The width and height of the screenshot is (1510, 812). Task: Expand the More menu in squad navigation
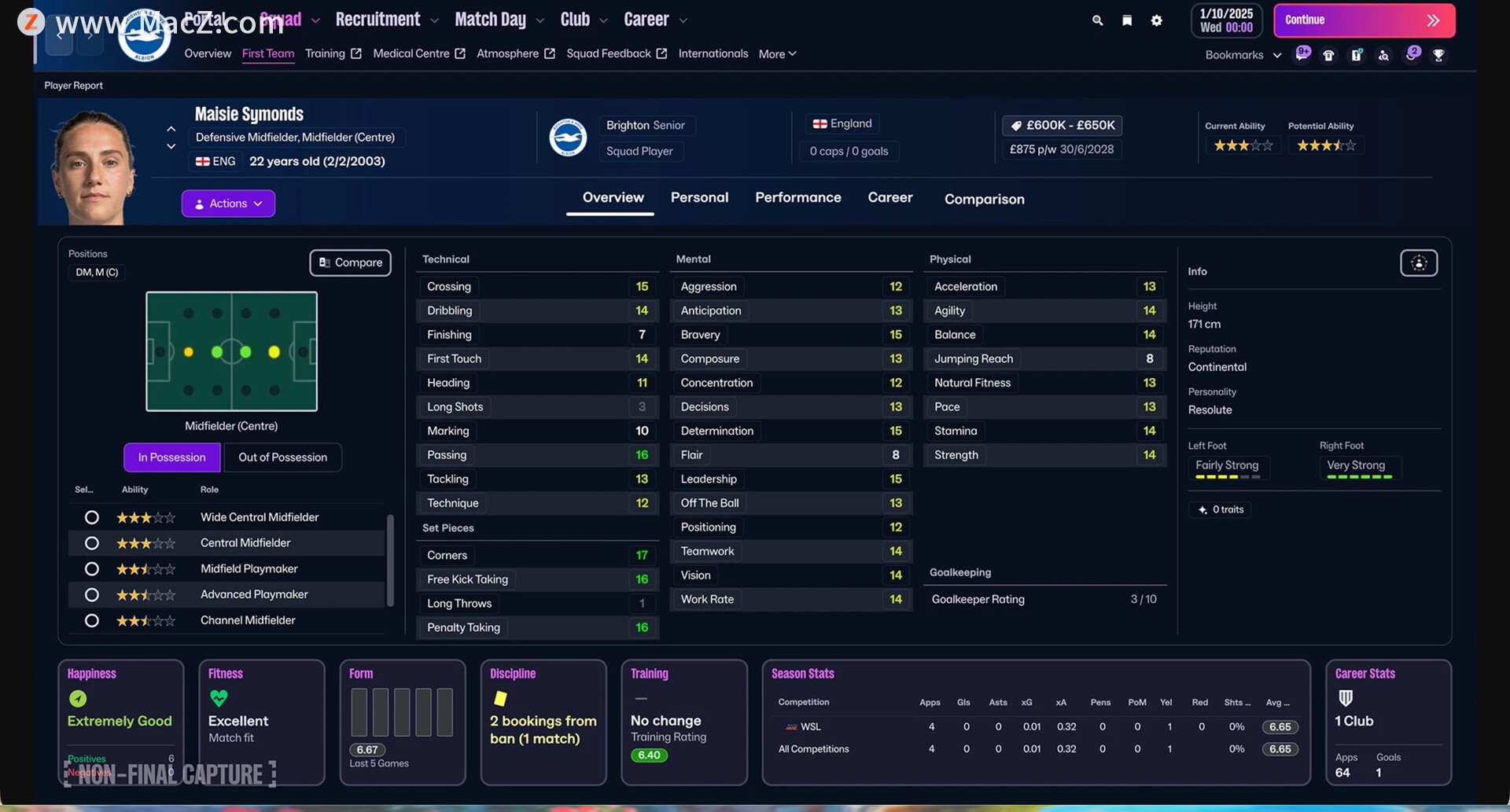777,54
